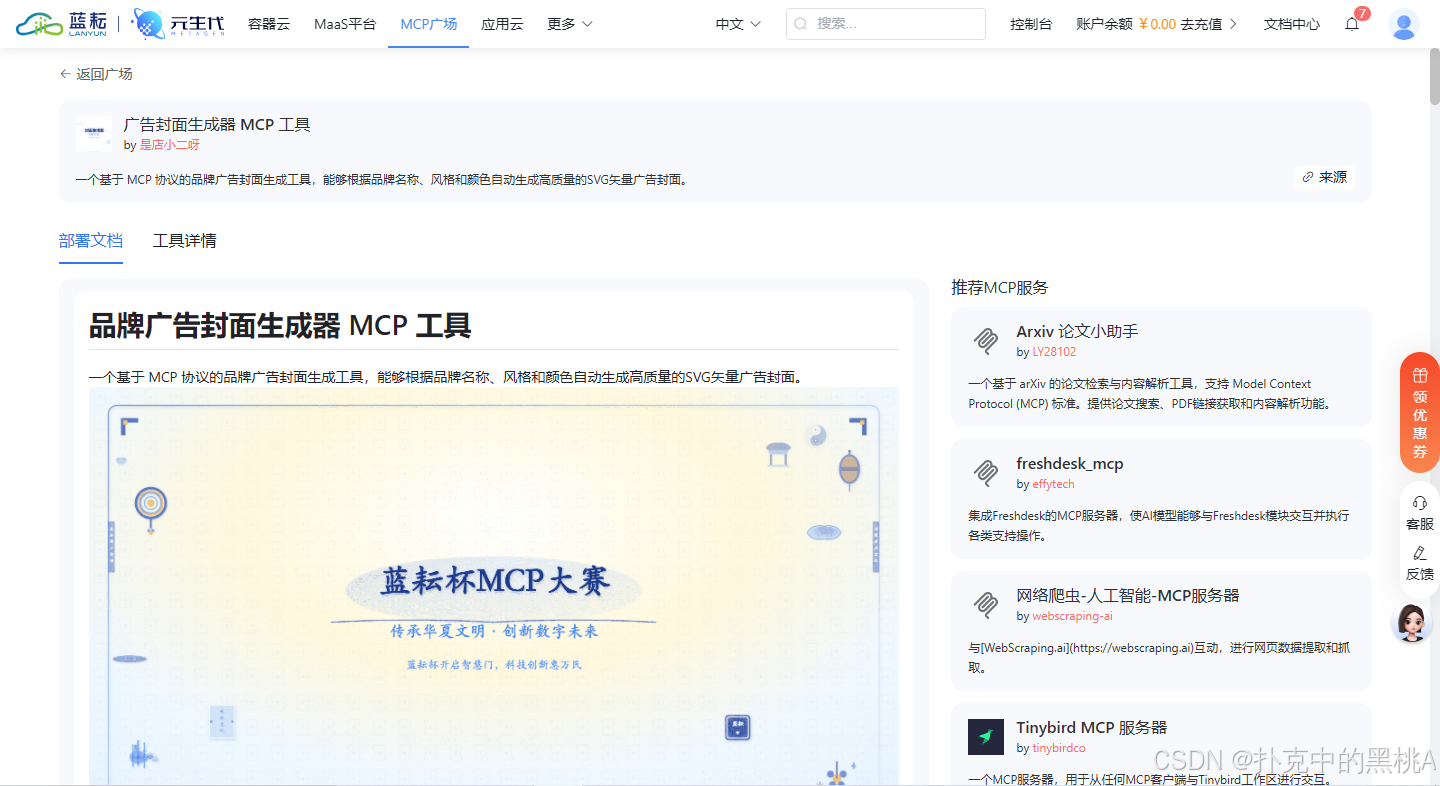Open the 中文 language dropdown
The width and height of the screenshot is (1440, 786).
click(x=738, y=24)
